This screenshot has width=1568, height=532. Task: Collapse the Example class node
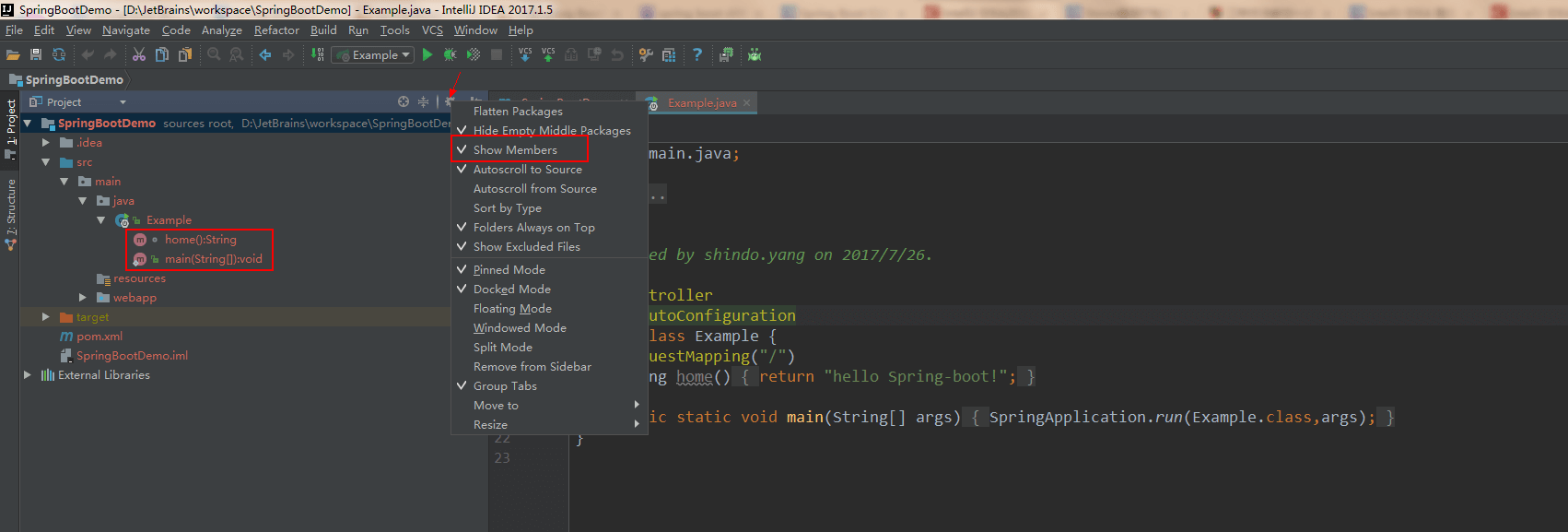pos(101,220)
